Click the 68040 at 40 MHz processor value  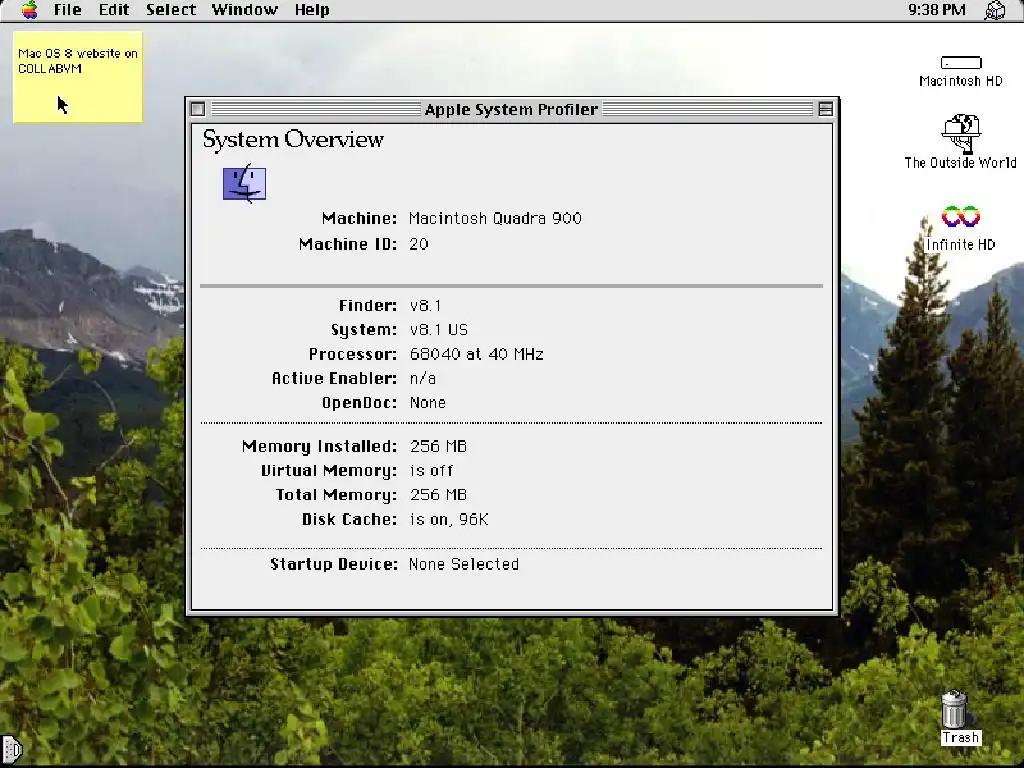click(477, 354)
